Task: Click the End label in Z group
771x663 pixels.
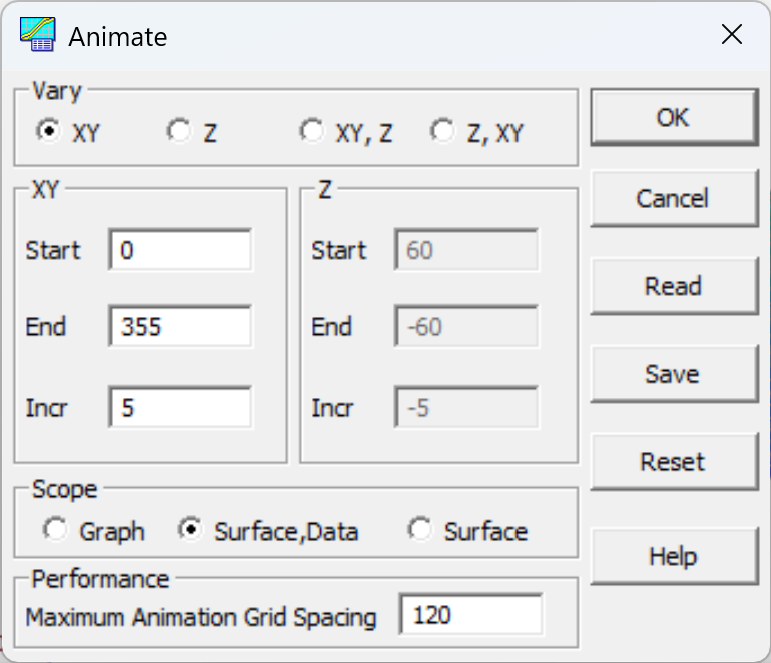Action: 331,327
